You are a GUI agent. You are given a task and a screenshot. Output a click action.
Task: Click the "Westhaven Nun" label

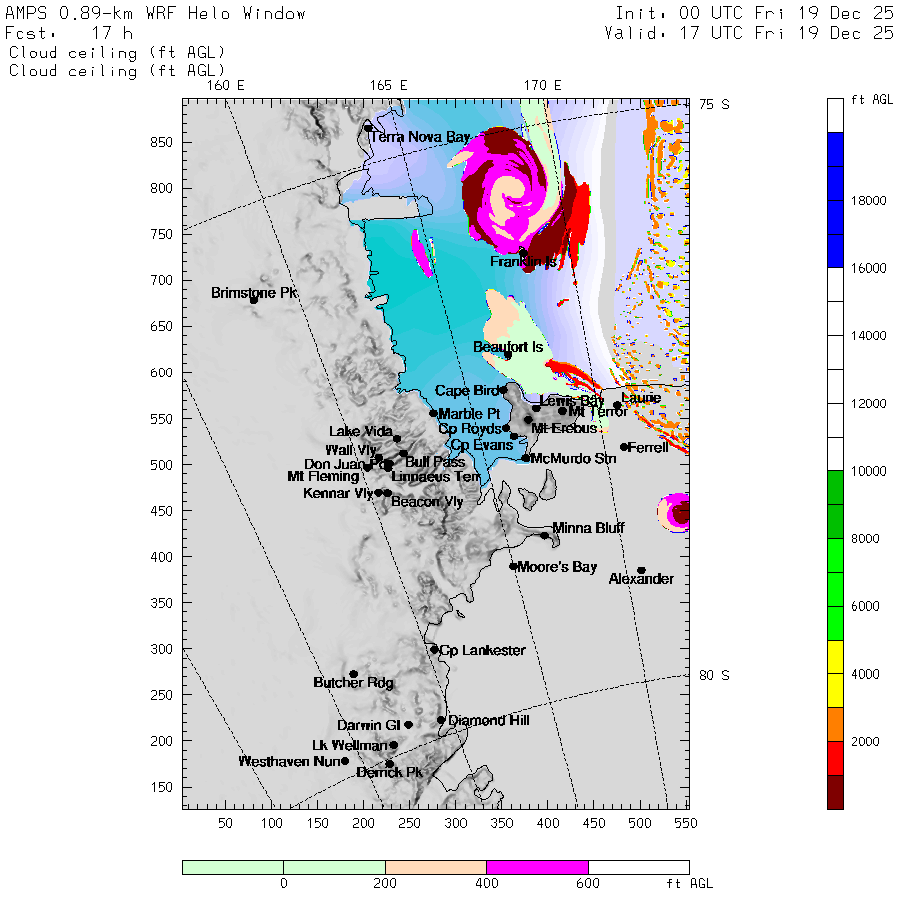289,762
